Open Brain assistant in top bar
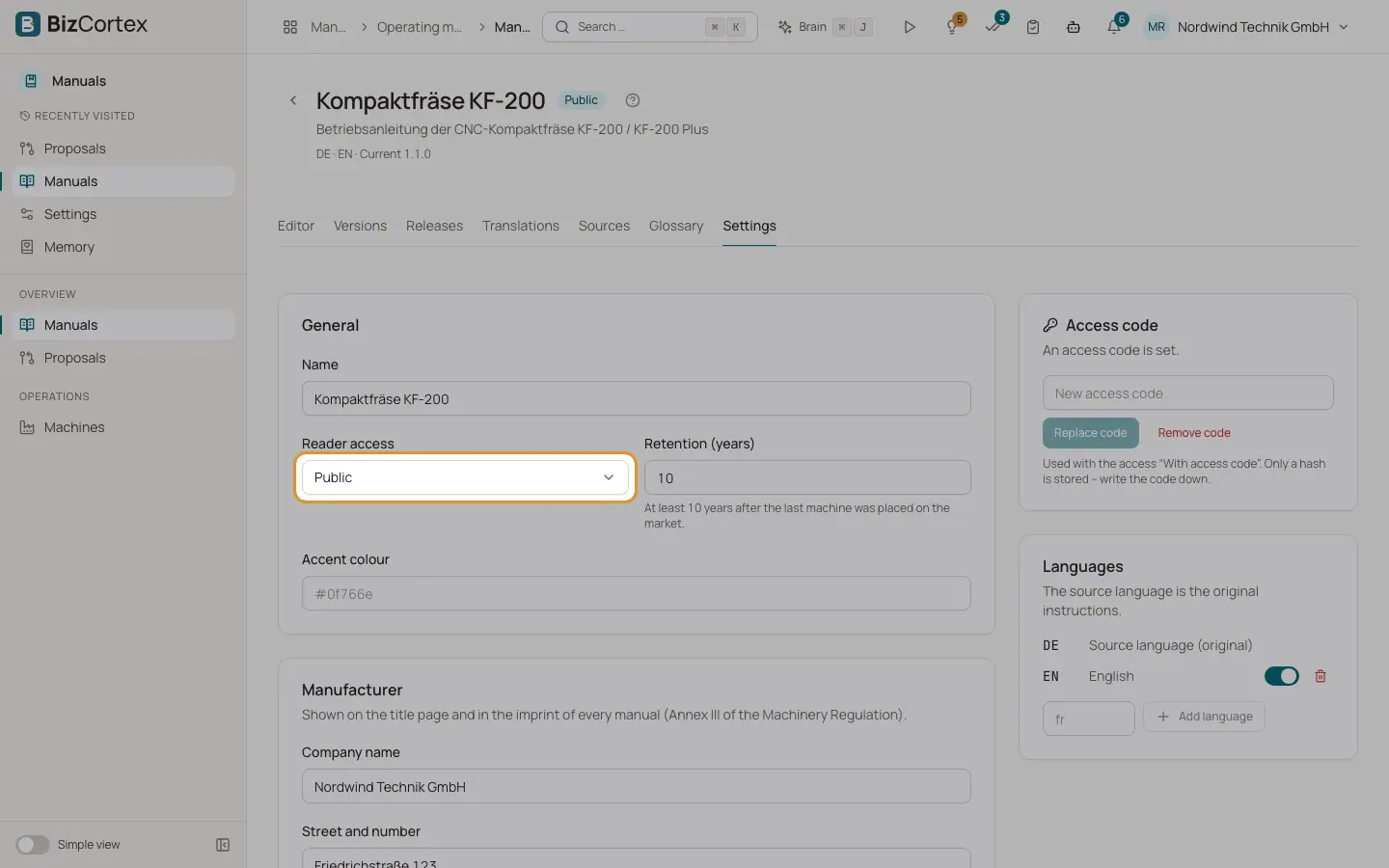Image resolution: width=1389 pixels, height=868 pixels. click(825, 27)
